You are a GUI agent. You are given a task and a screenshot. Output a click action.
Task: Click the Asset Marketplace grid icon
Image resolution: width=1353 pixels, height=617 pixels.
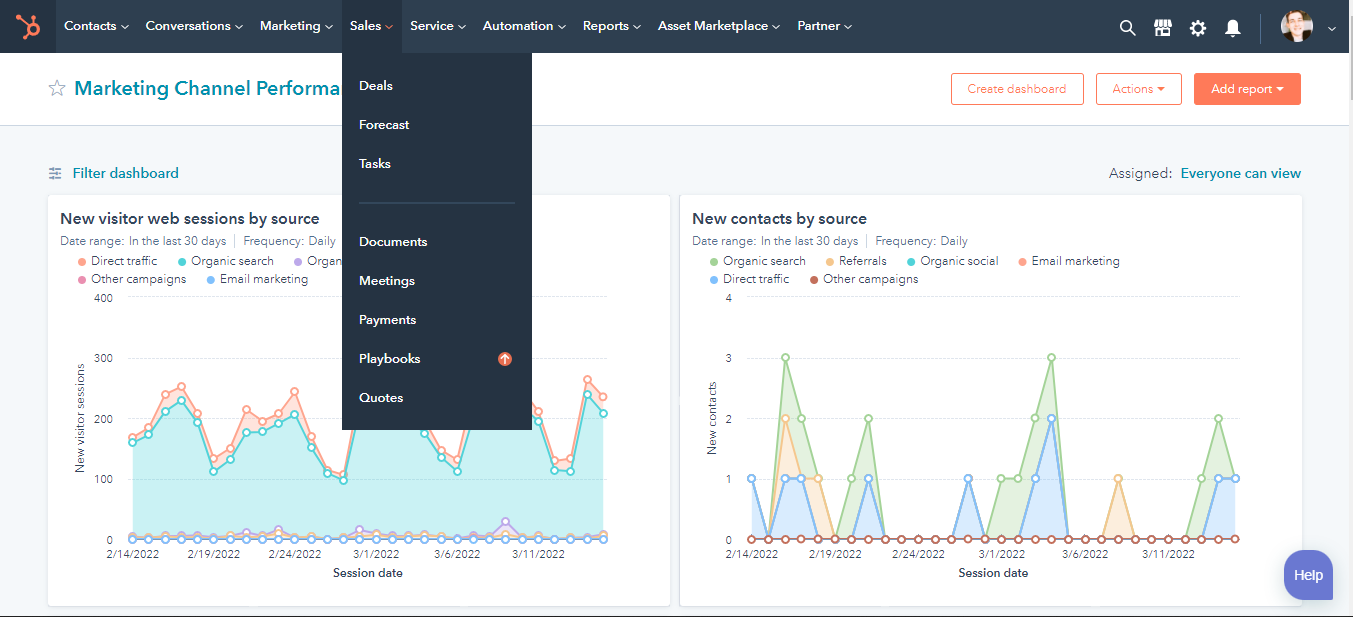[x=1162, y=28]
